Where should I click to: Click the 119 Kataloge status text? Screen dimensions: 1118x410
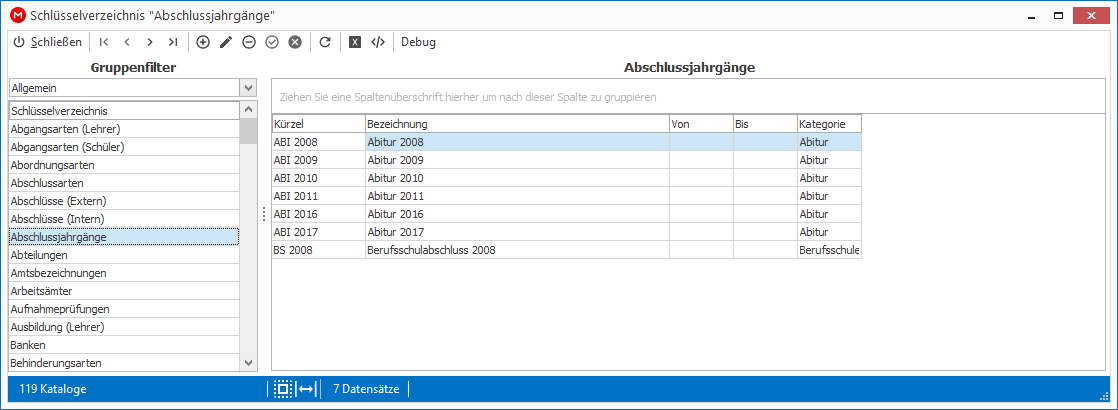pyautogui.click(x=53, y=389)
